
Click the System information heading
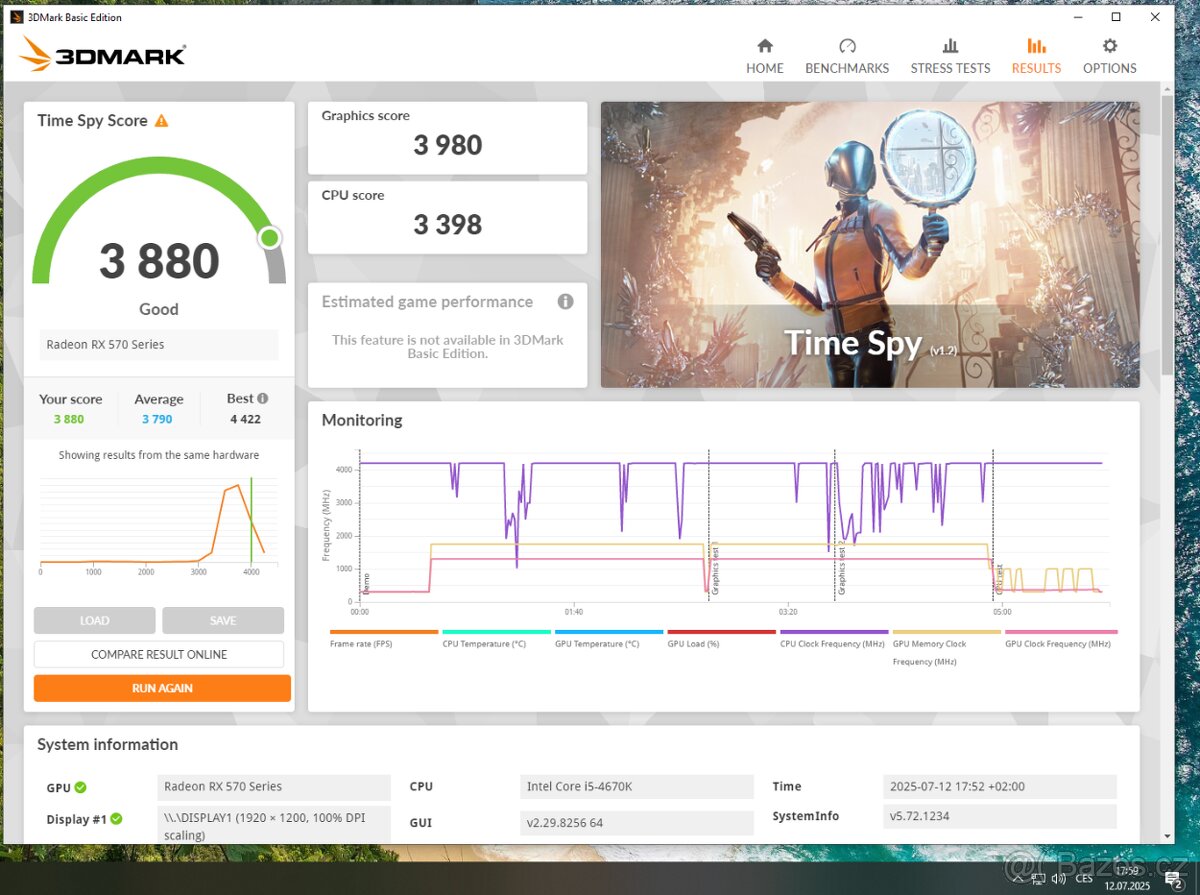(x=108, y=744)
